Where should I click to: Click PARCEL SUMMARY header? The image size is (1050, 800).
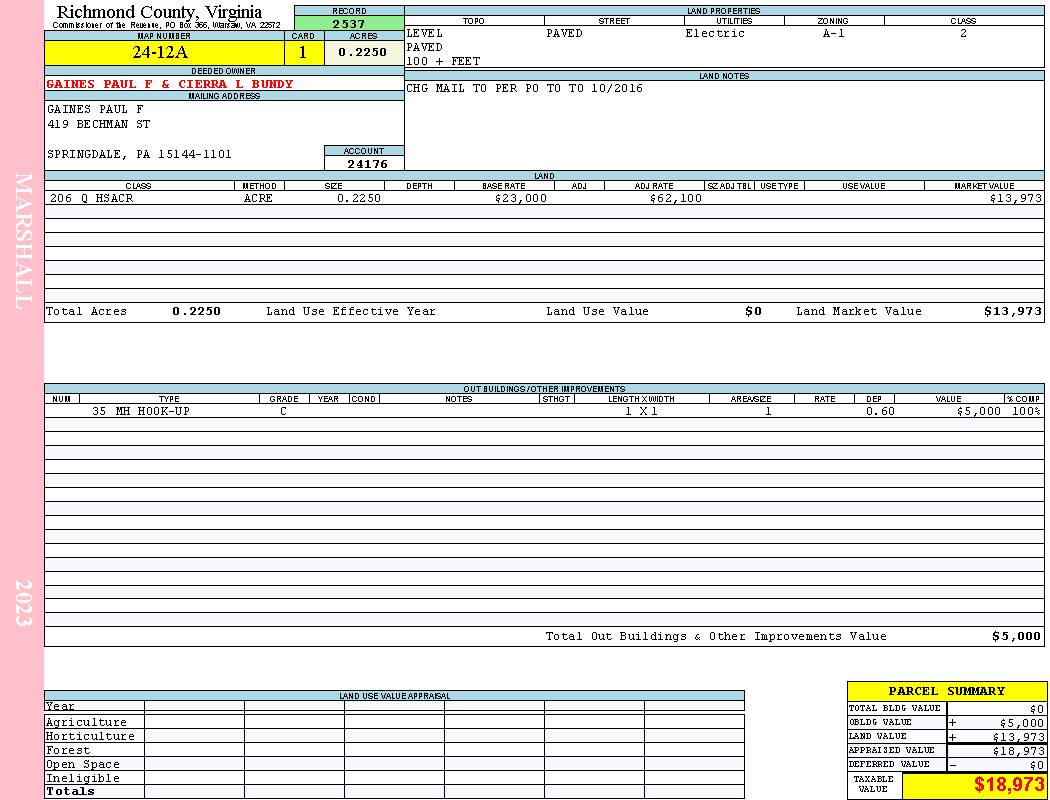[x=946, y=691]
